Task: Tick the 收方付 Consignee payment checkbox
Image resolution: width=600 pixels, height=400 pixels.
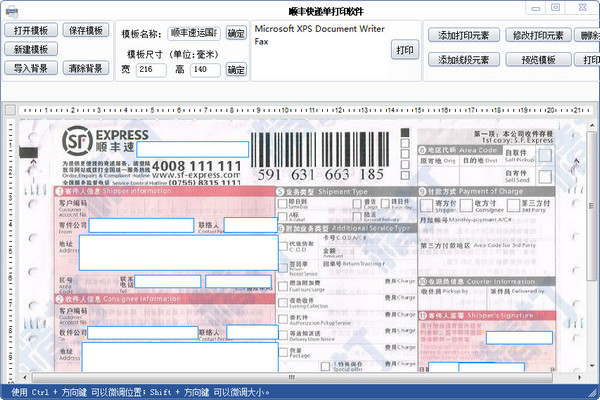Action: [466, 206]
